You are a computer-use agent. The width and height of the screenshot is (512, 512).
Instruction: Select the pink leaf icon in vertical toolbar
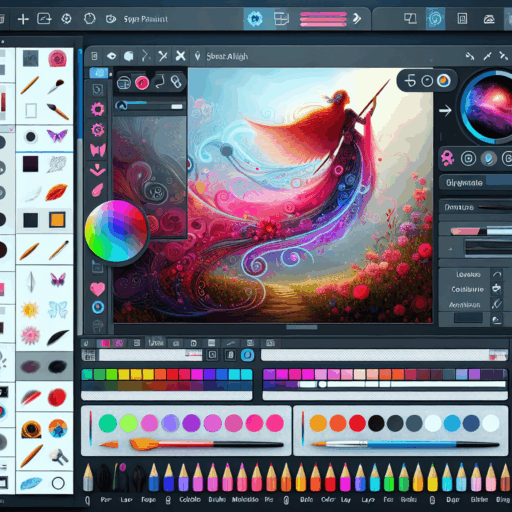(97, 190)
